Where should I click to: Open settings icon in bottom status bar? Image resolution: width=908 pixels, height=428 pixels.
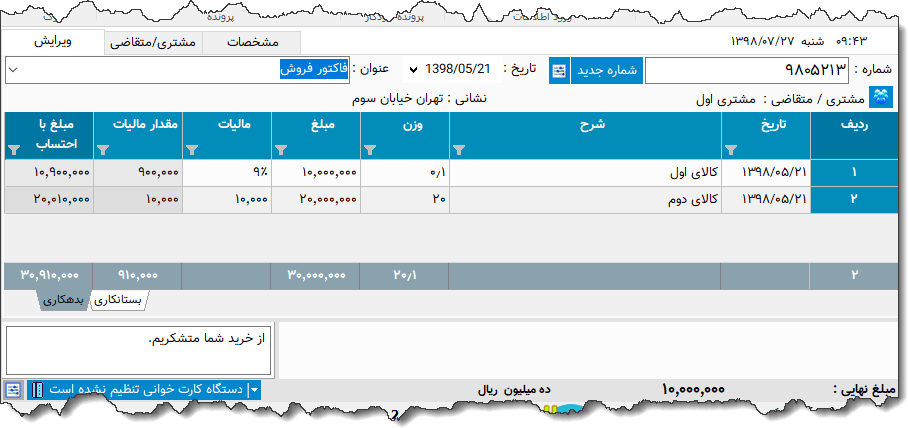tap(13, 390)
